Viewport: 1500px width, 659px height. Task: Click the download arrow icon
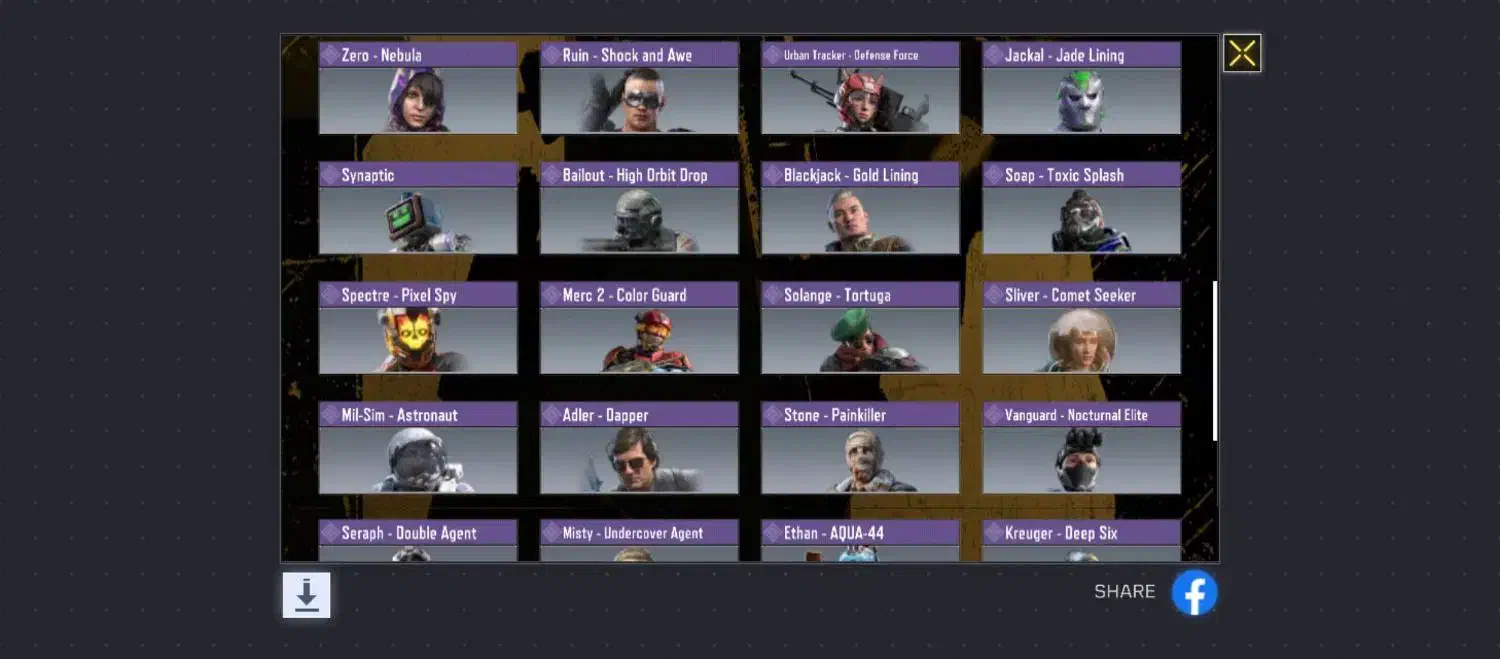pos(306,595)
